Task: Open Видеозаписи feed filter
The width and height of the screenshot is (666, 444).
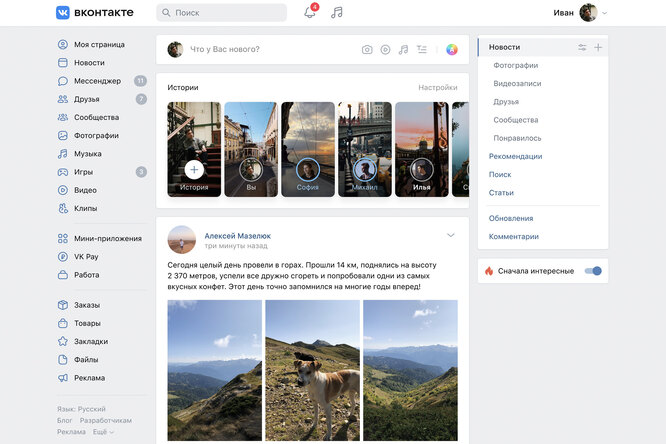Action: click(x=517, y=84)
